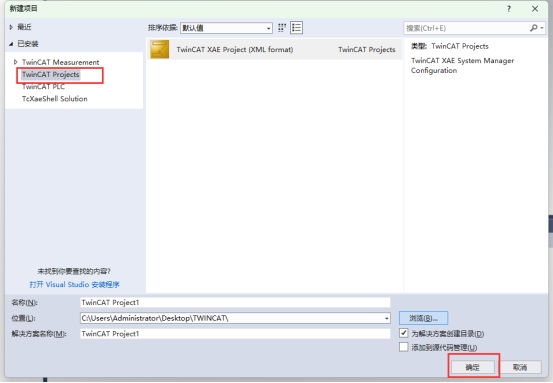Select TwinCAT Measurement category
This screenshot has width=553, height=383.
tap(60, 62)
